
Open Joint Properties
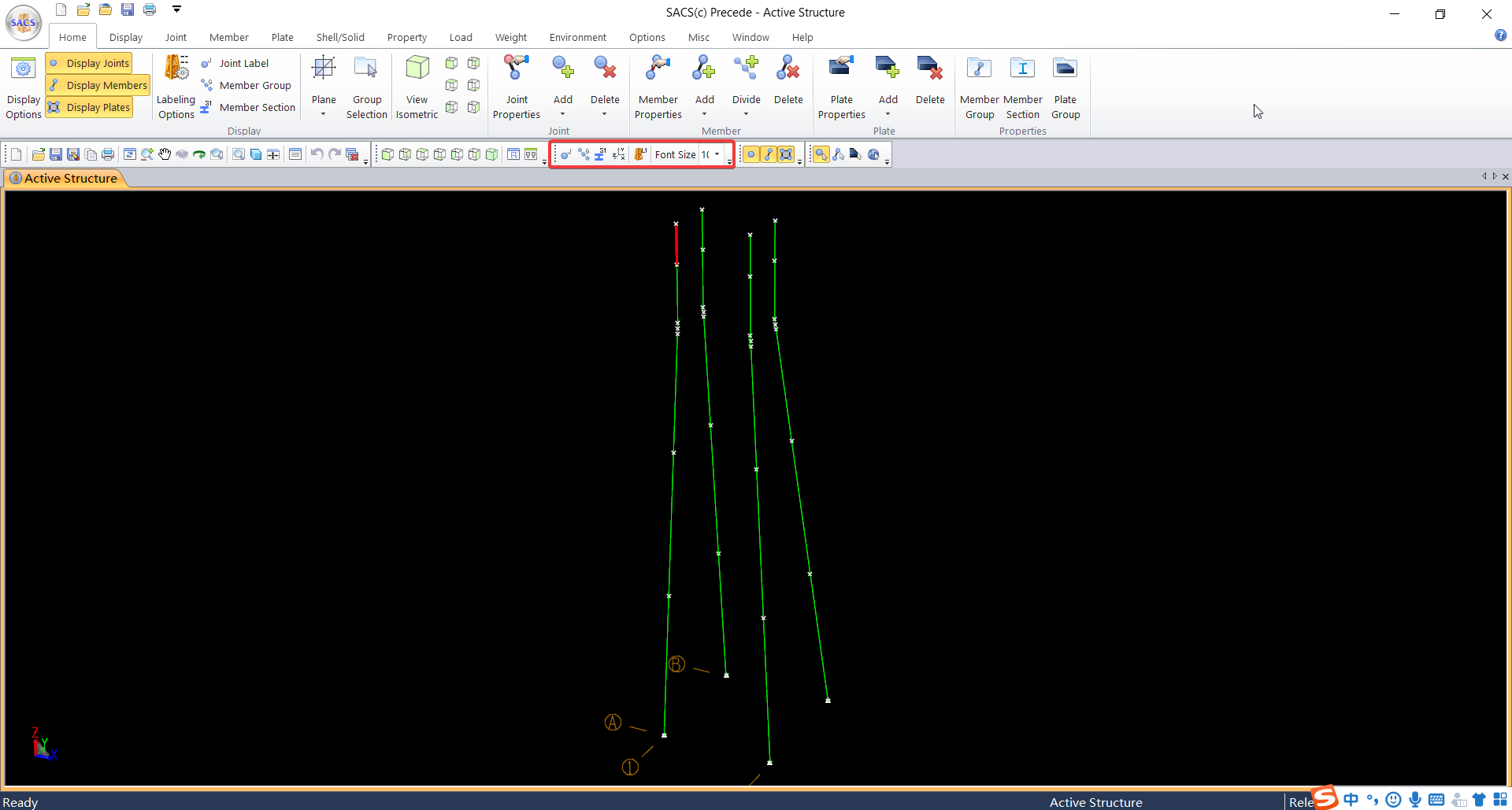coord(517,88)
